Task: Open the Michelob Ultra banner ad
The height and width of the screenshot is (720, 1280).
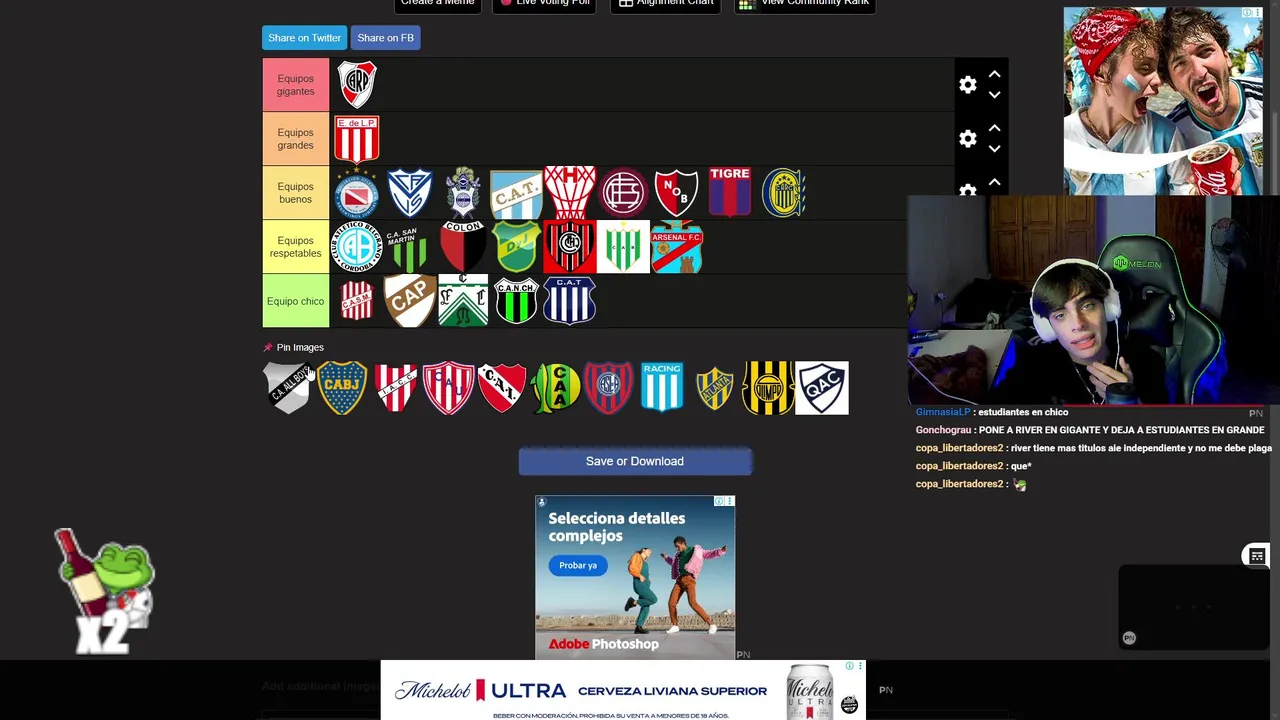Action: (622, 690)
